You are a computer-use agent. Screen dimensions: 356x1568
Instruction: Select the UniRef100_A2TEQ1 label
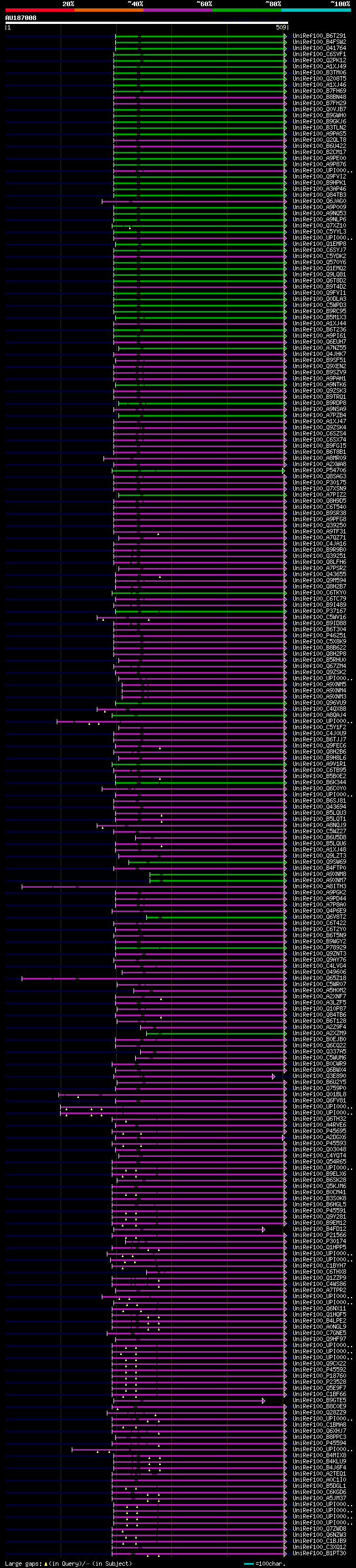[x=319, y=1473]
